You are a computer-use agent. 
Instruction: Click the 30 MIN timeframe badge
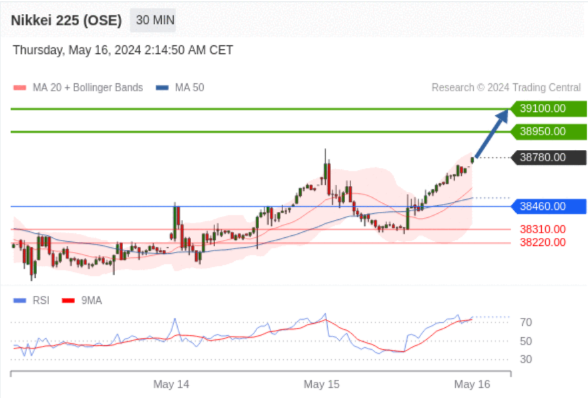pos(153,20)
